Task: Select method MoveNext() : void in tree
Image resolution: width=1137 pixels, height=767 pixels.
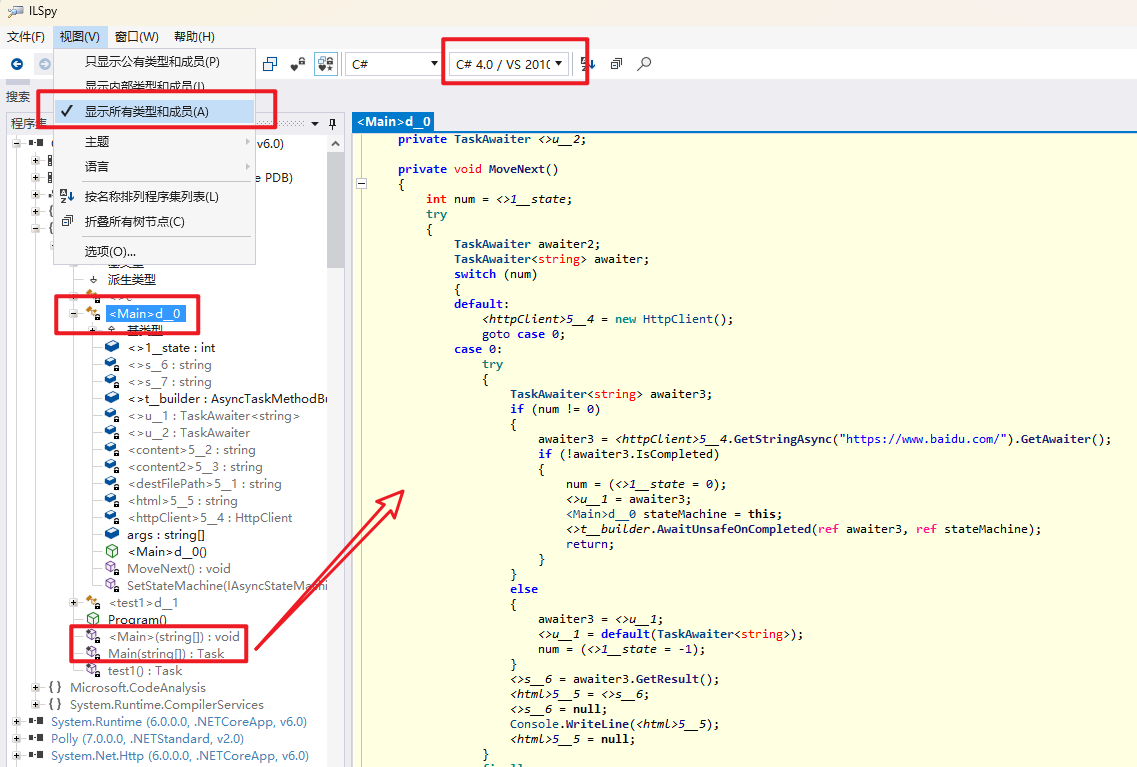Action: (178, 569)
